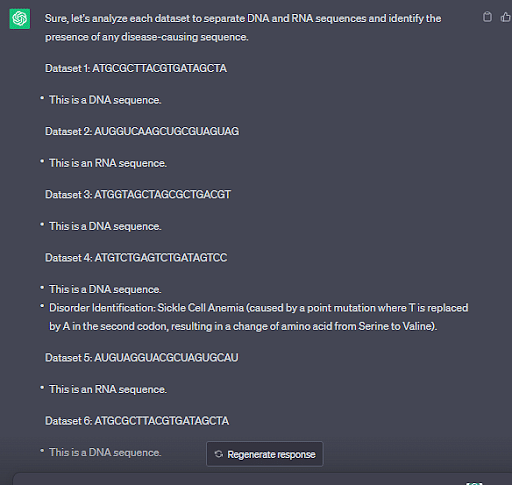Click 'This is a DNA sequence' under Dataset 1

[105, 100]
